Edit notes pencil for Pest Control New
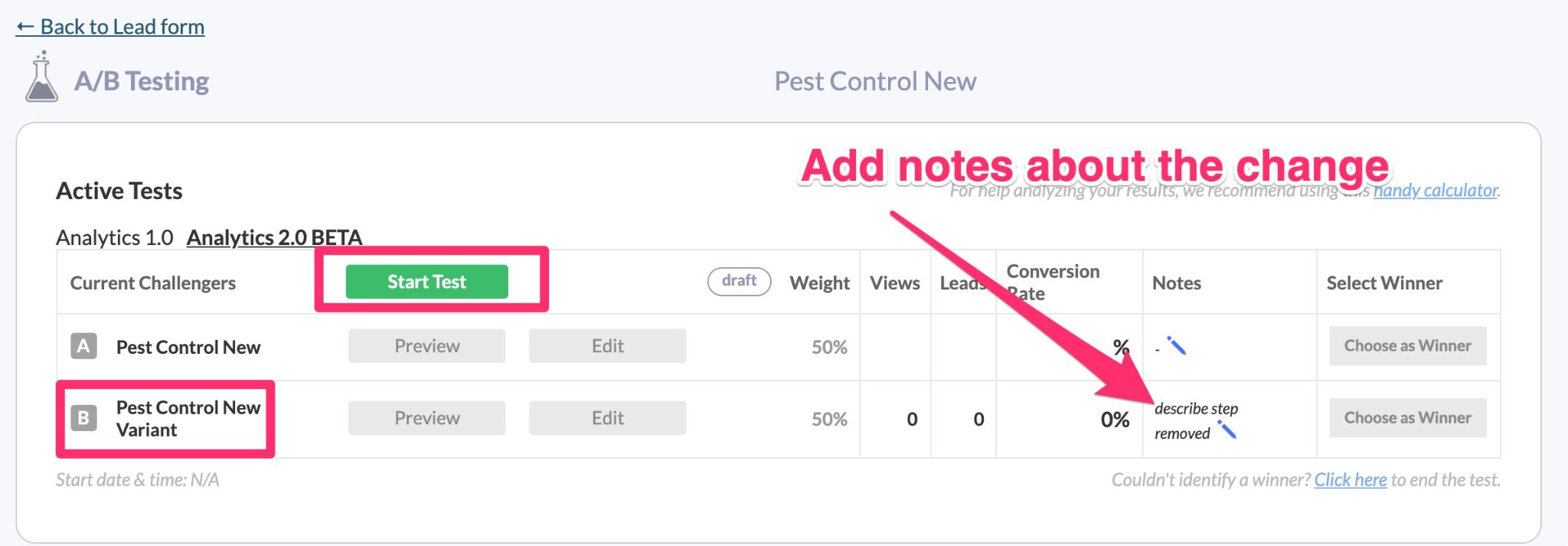 pyautogui.click(x=1177, y=346)
